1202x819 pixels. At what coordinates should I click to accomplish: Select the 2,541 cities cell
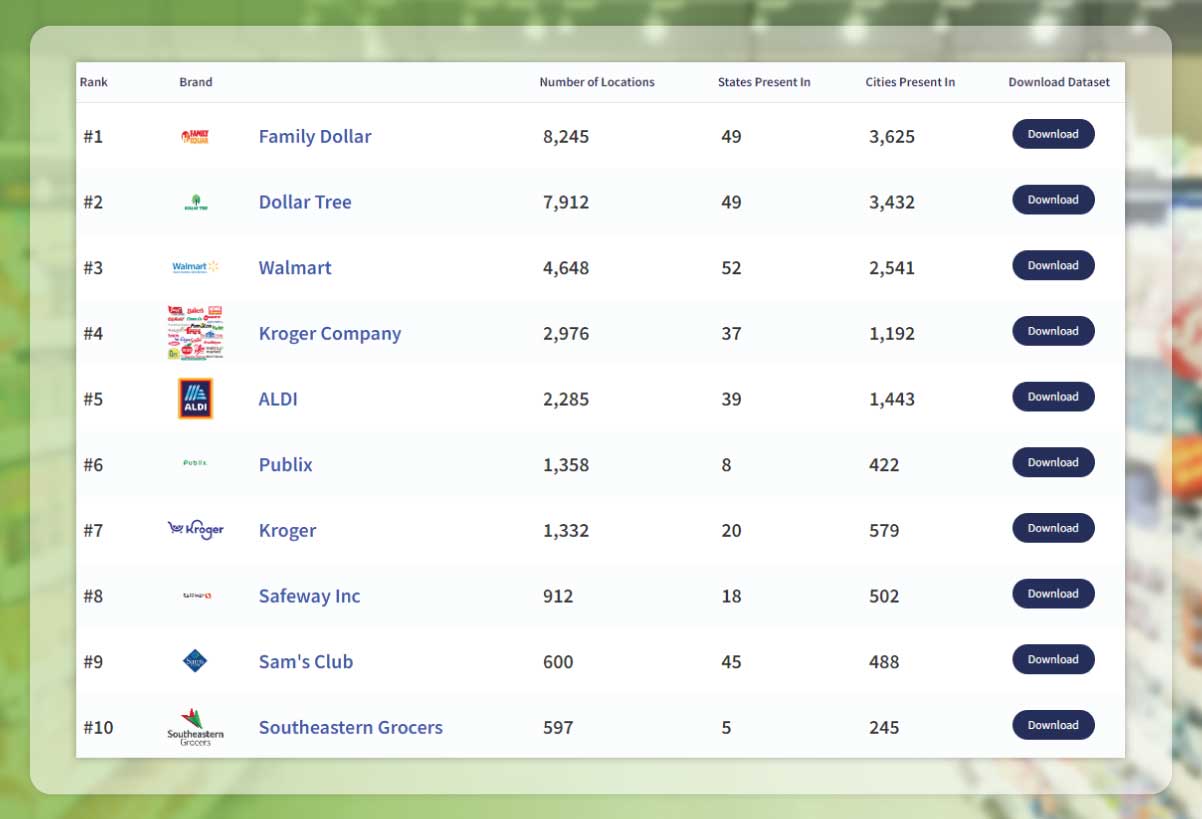coord(892,268)
